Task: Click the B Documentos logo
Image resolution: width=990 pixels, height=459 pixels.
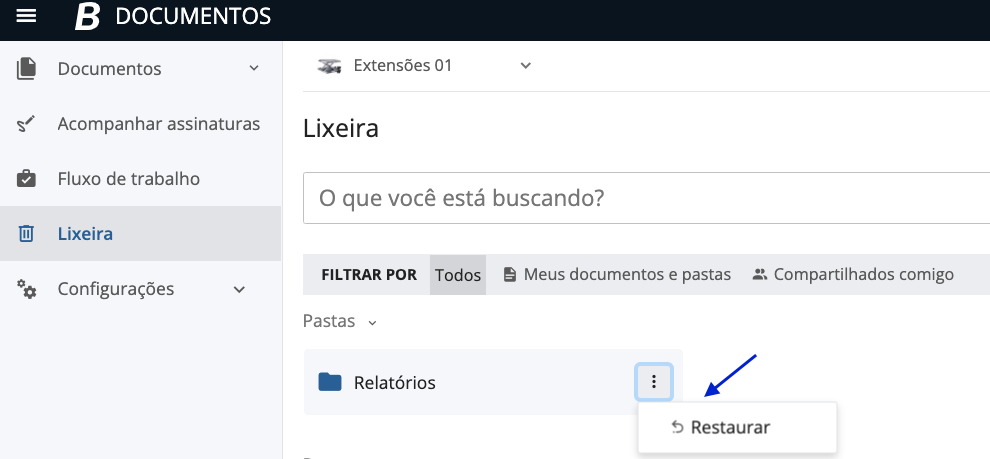Action: tap(88, 16)
